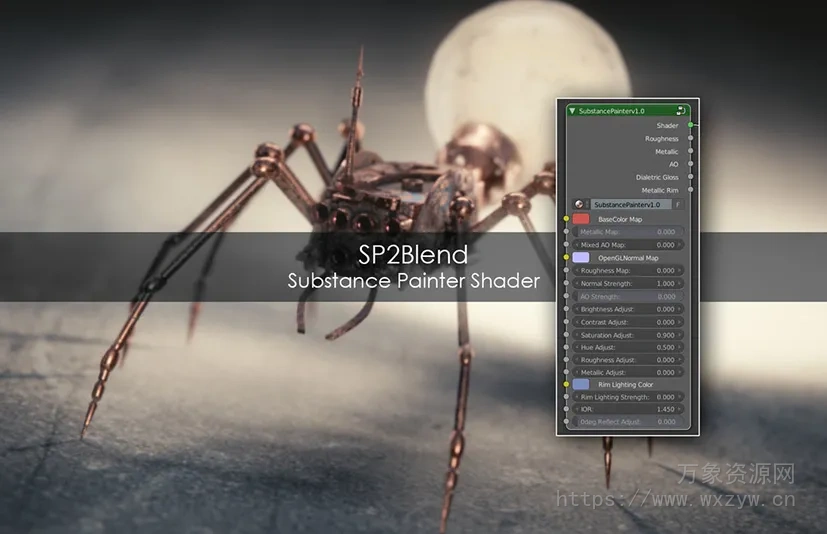827x534 pixels.
Task: Click the Roughness output socket
Action: (x=690, y=139)
